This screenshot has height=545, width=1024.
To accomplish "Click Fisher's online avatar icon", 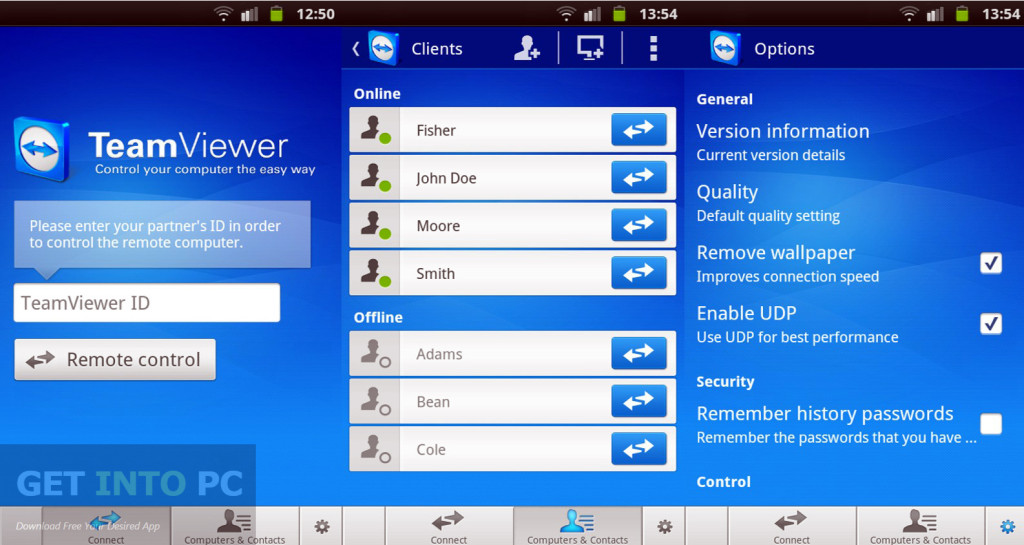I will pos(374,130).
